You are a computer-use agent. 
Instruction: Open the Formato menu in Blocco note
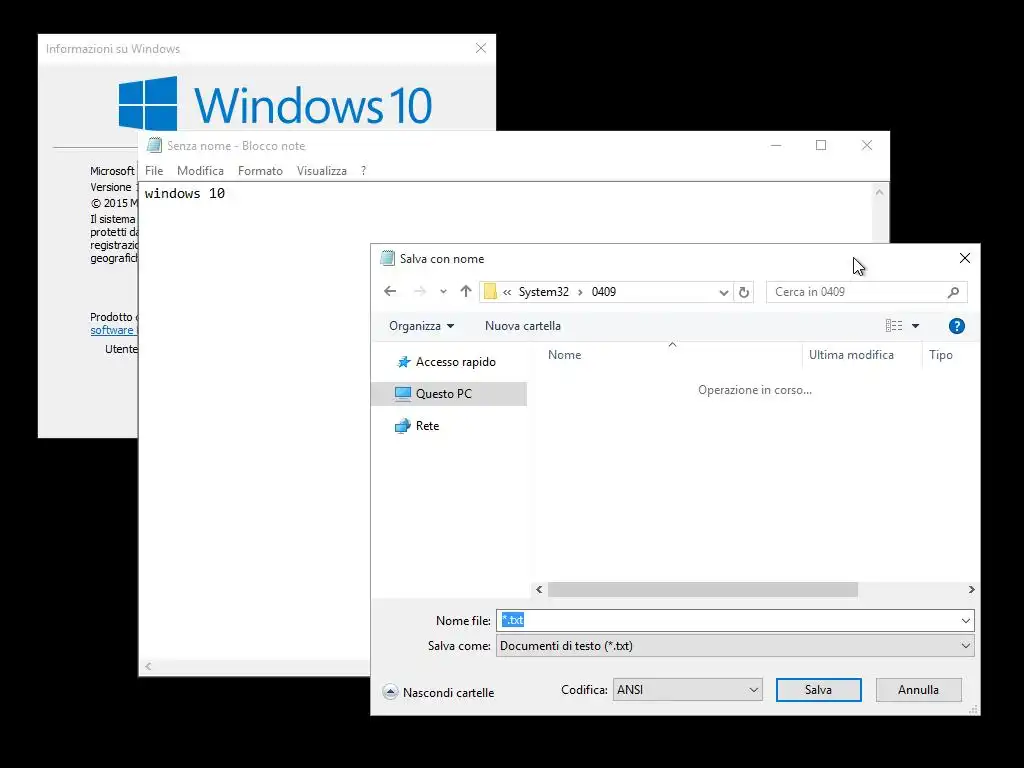tap(260, 171)
